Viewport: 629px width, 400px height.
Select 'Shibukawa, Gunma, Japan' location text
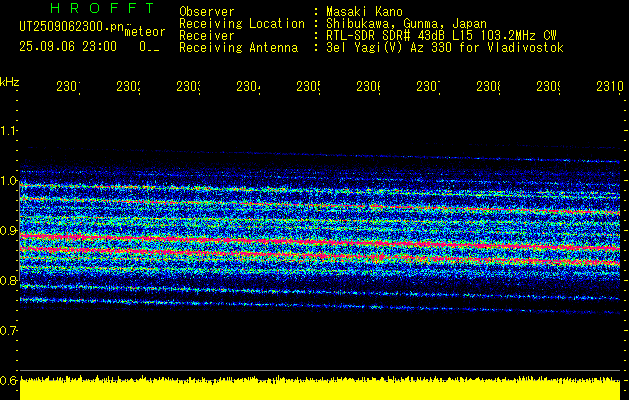coord(406,24)
